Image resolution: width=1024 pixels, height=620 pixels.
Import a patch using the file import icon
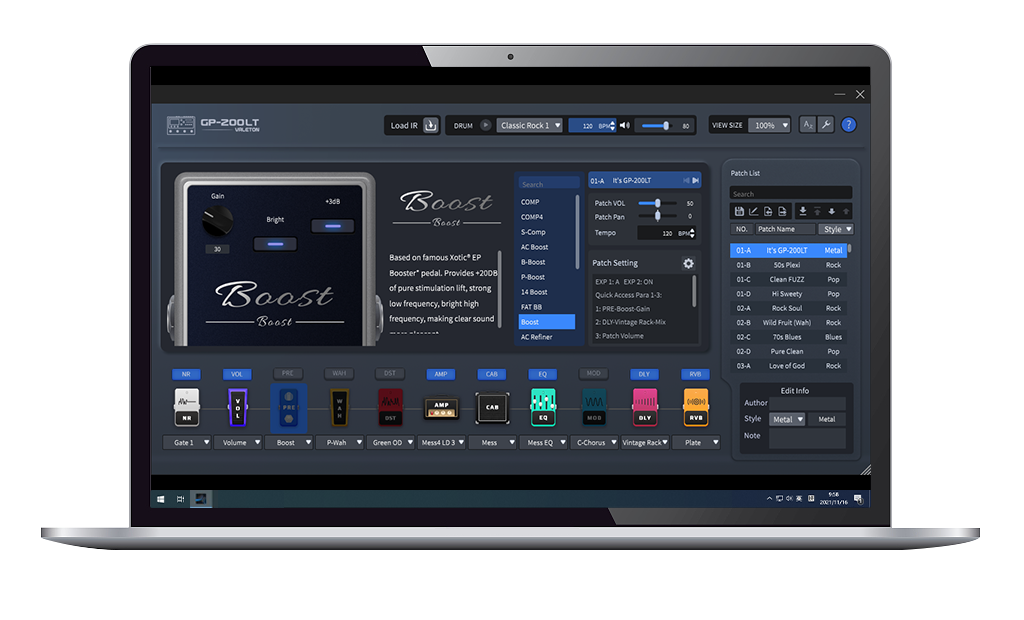pyautogui.click(x=769, y=211)
